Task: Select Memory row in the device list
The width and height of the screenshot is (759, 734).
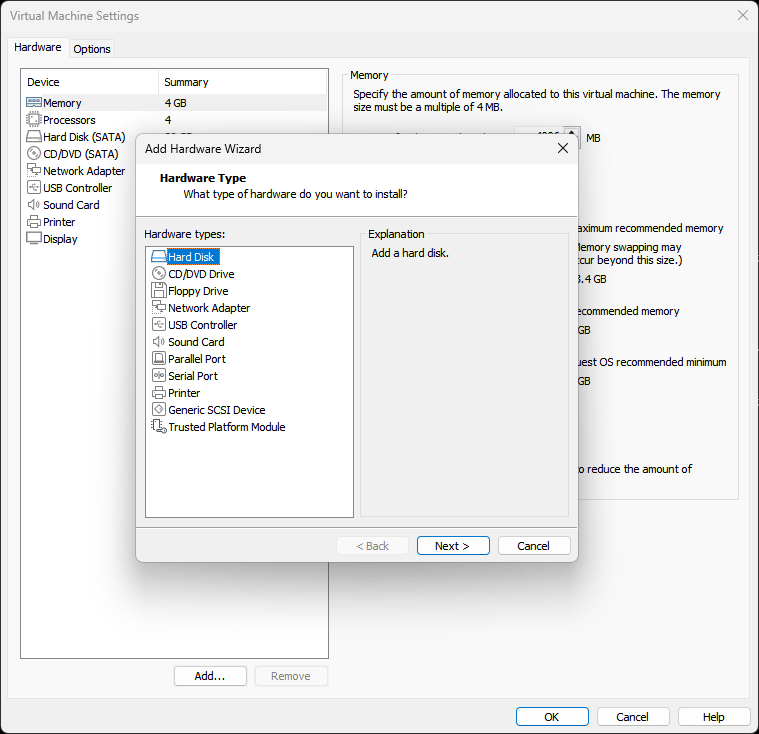Action: click(x=62, y=103)
